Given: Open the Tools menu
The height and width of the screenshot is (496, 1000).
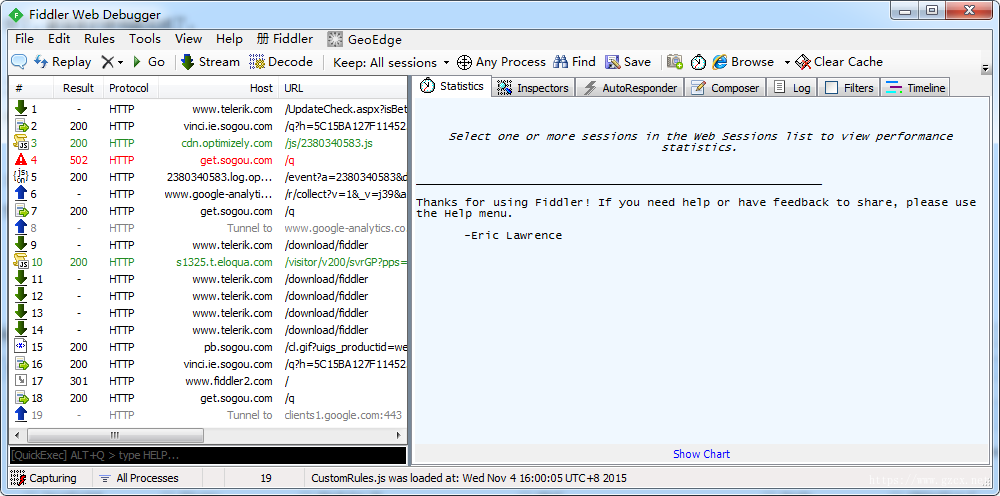Looking at the screenshot, I should pos(145,39).
